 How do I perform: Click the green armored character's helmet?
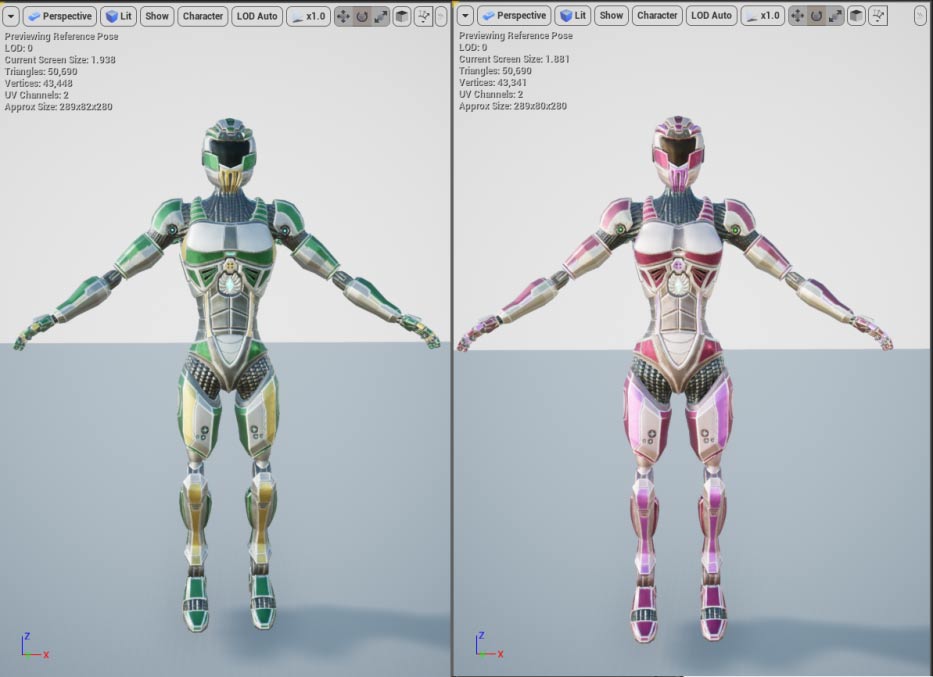tap(229, 152)
